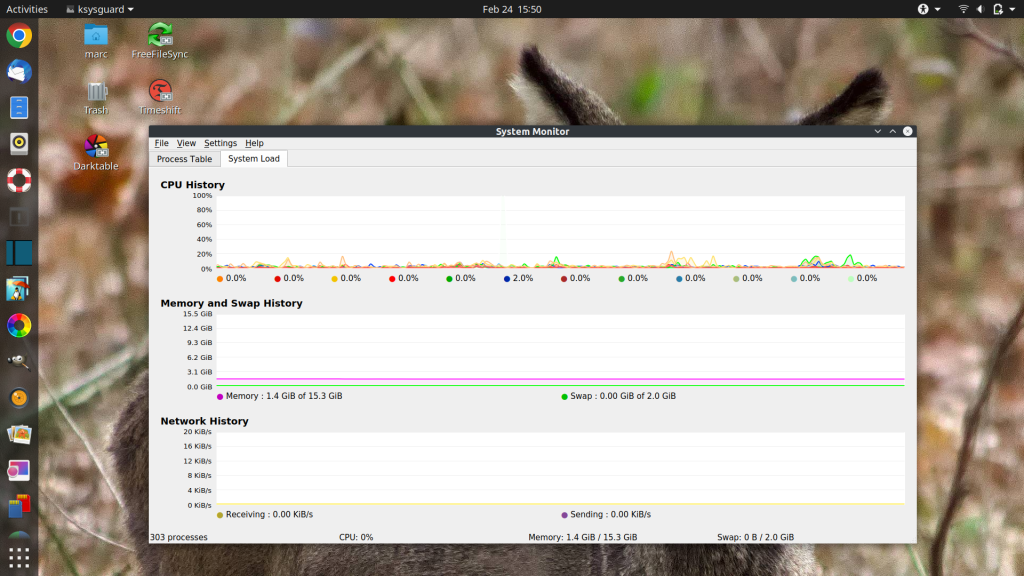Click the Wi-Fi icon in top bar
Screen dimensions: 1024x576
[963, 9]
